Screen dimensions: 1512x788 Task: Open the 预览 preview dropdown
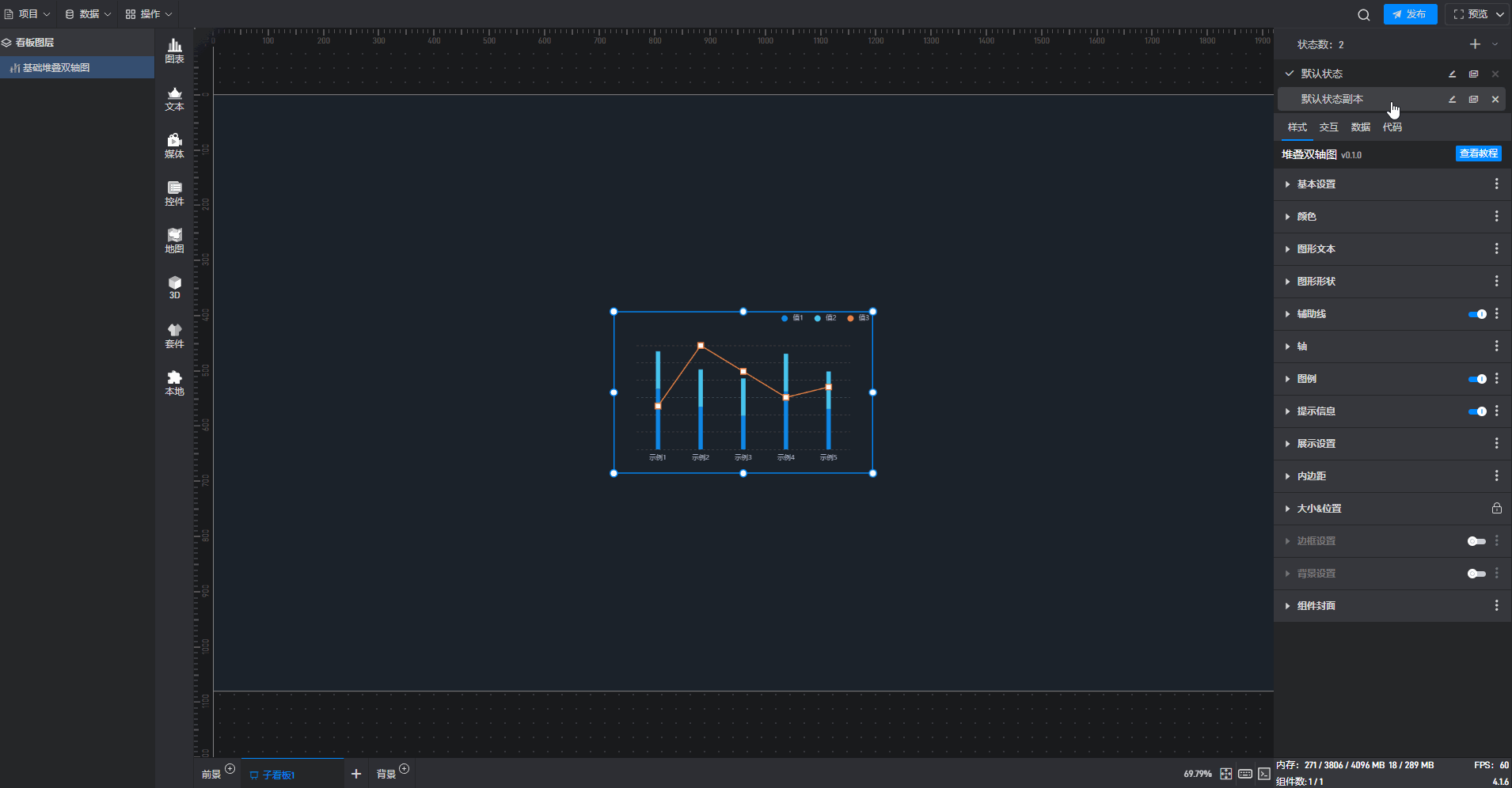coord(1478,14)
